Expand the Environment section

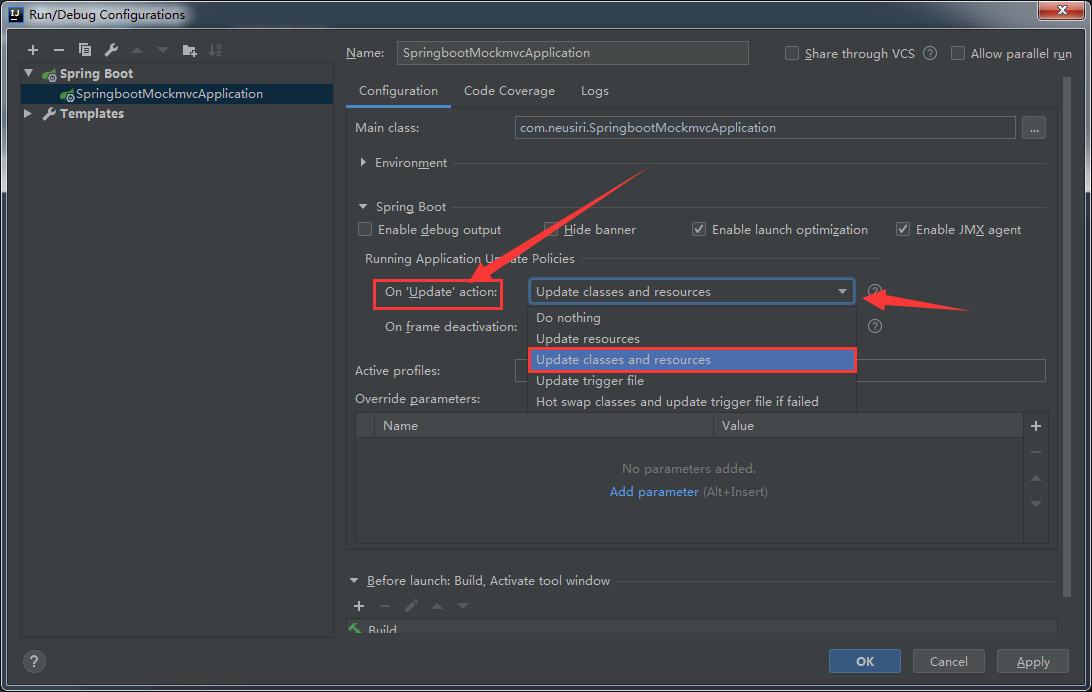coord(363,163)
